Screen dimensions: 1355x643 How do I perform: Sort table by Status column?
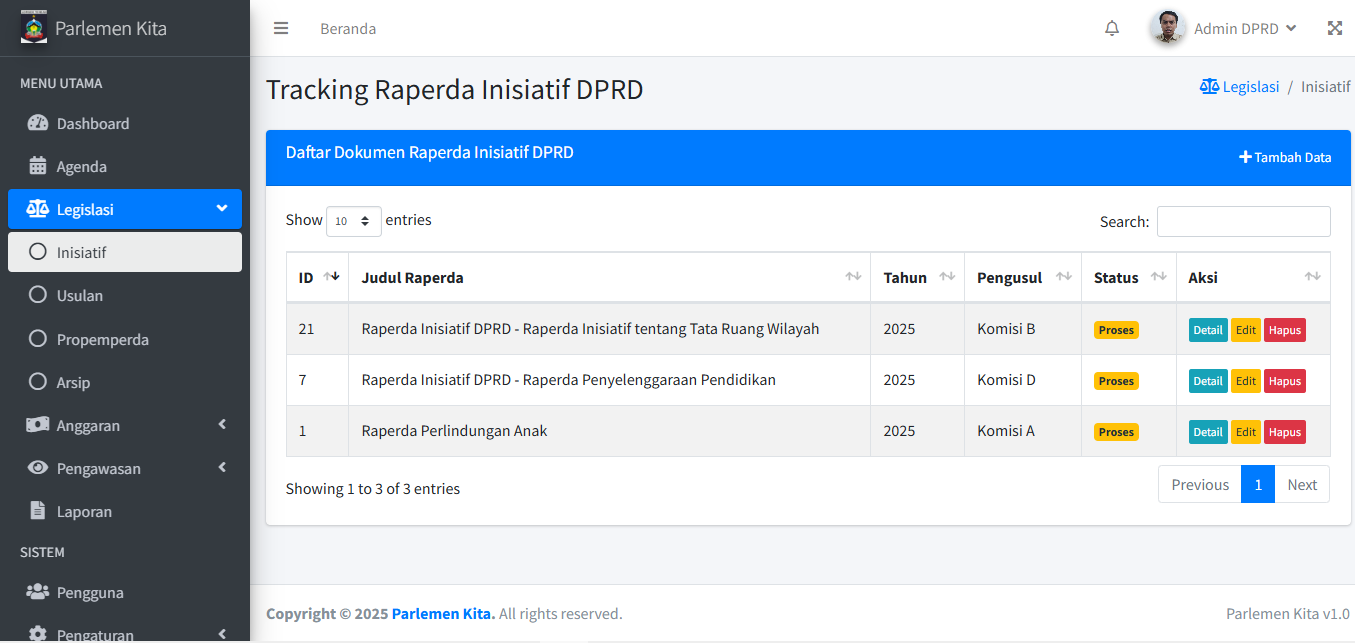click(1128, 278)
